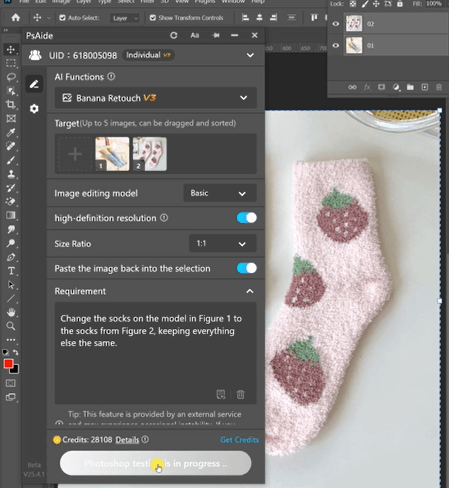The height and width of the screenshot is (488, 449).
Task: Open credits Details link
Action: [x=127, y=440]
